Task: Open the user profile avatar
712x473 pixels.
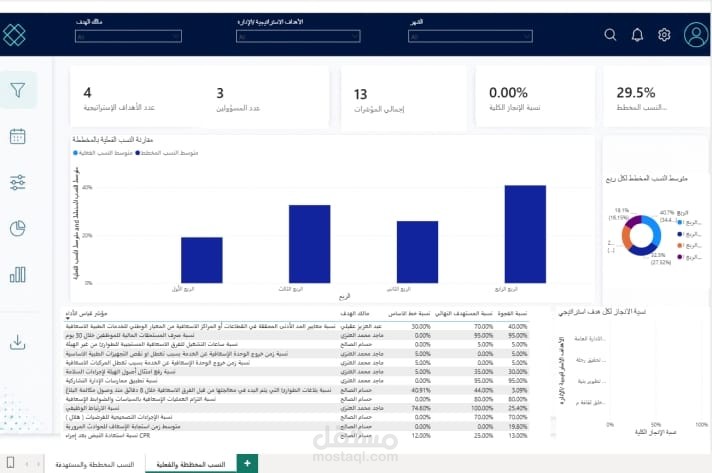Action: 696,35
